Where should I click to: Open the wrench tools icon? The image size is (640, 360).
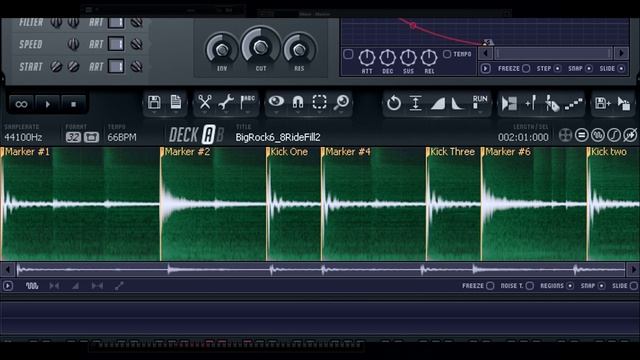click(x=226, y=102)
